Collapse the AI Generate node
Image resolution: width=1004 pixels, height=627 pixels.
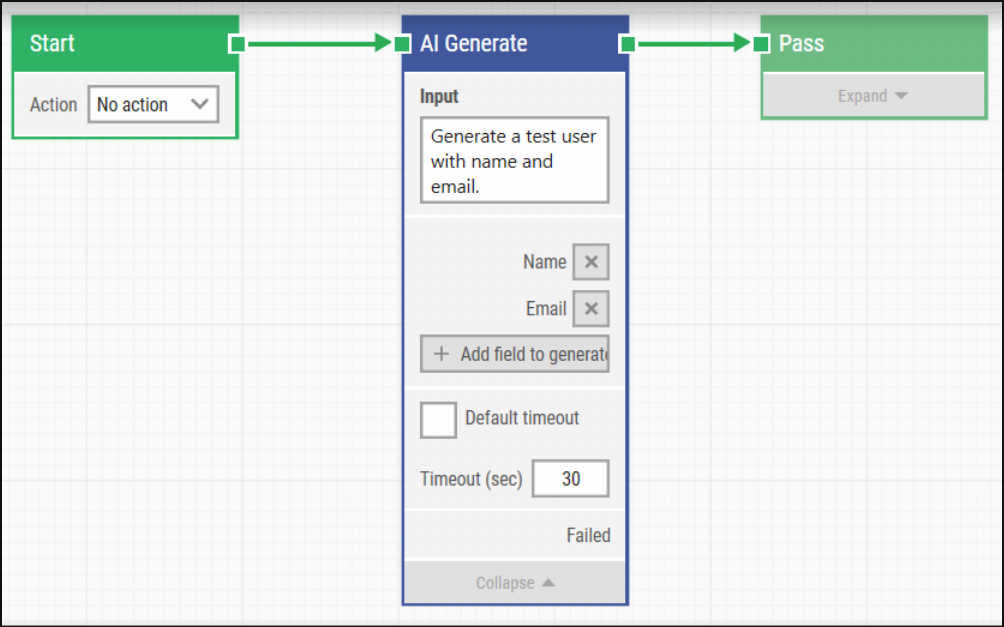tap(514, 582)
